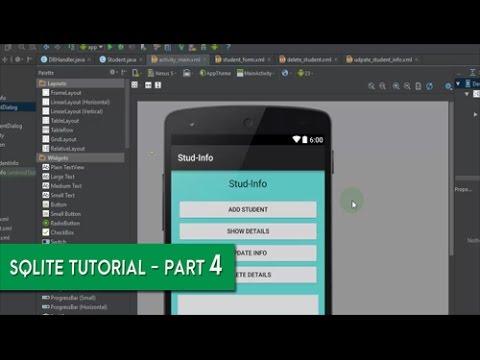Select LinearLayout (Horizontal) in the palette
Image resolution: width=480 pixels, height=360 pixels.
click(76, 102)
